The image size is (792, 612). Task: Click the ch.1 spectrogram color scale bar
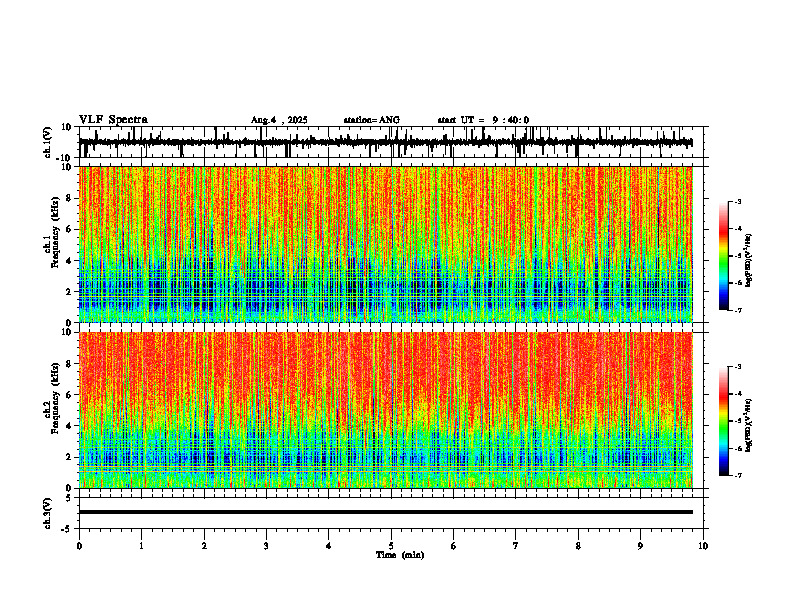724,256
